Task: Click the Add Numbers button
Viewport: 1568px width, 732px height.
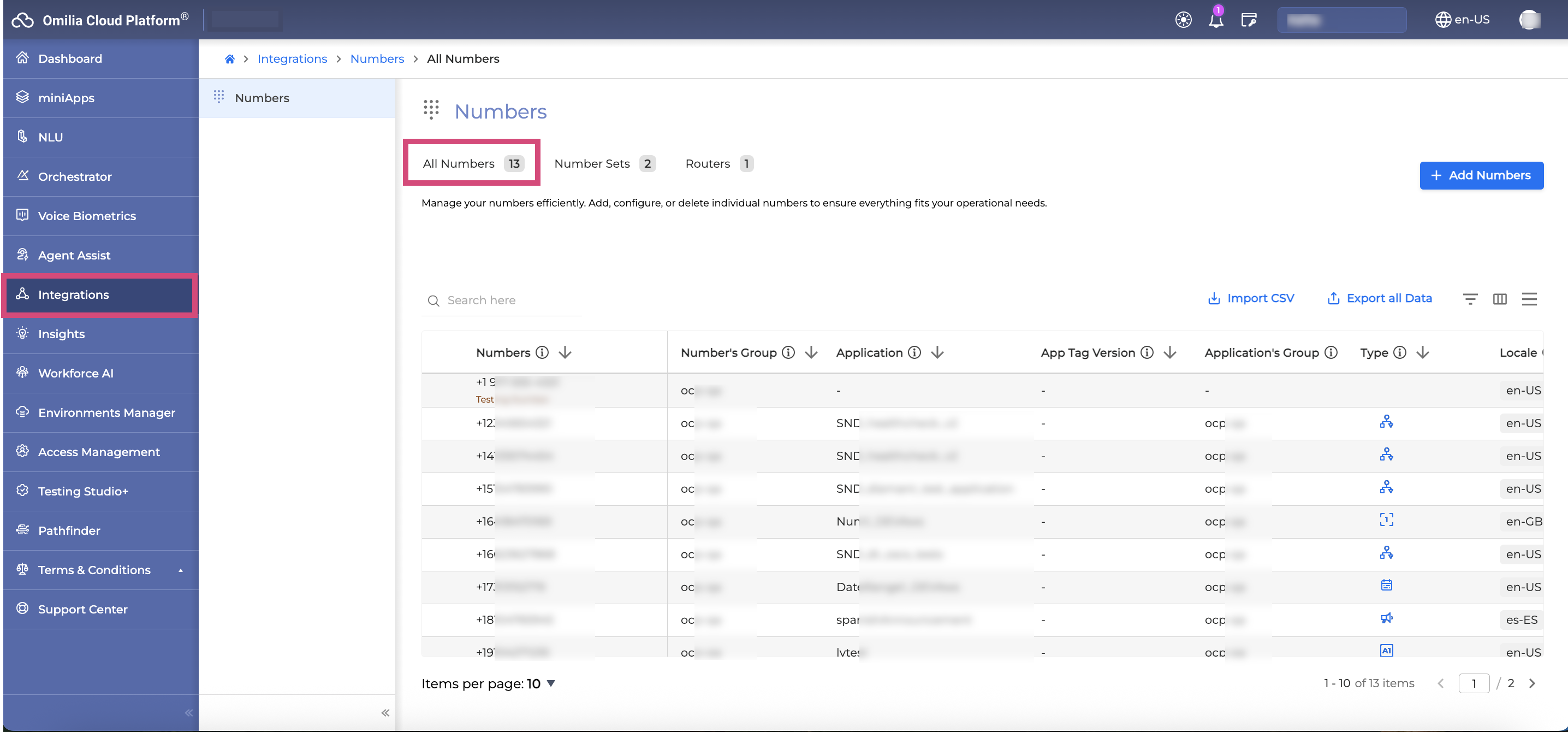Action: pyautogui.click(x=1481, y=175)
